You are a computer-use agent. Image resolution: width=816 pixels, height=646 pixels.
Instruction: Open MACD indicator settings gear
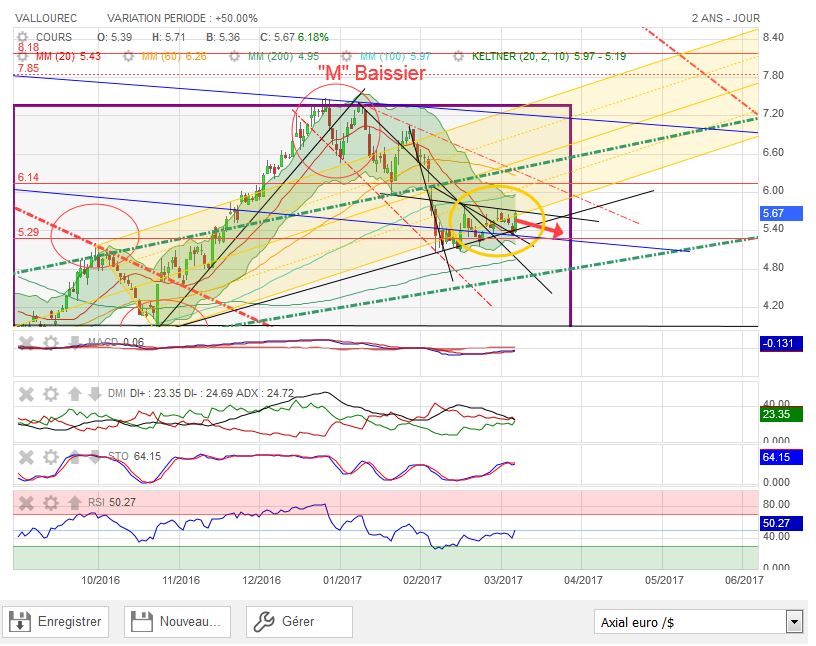[x=50, y=343]
